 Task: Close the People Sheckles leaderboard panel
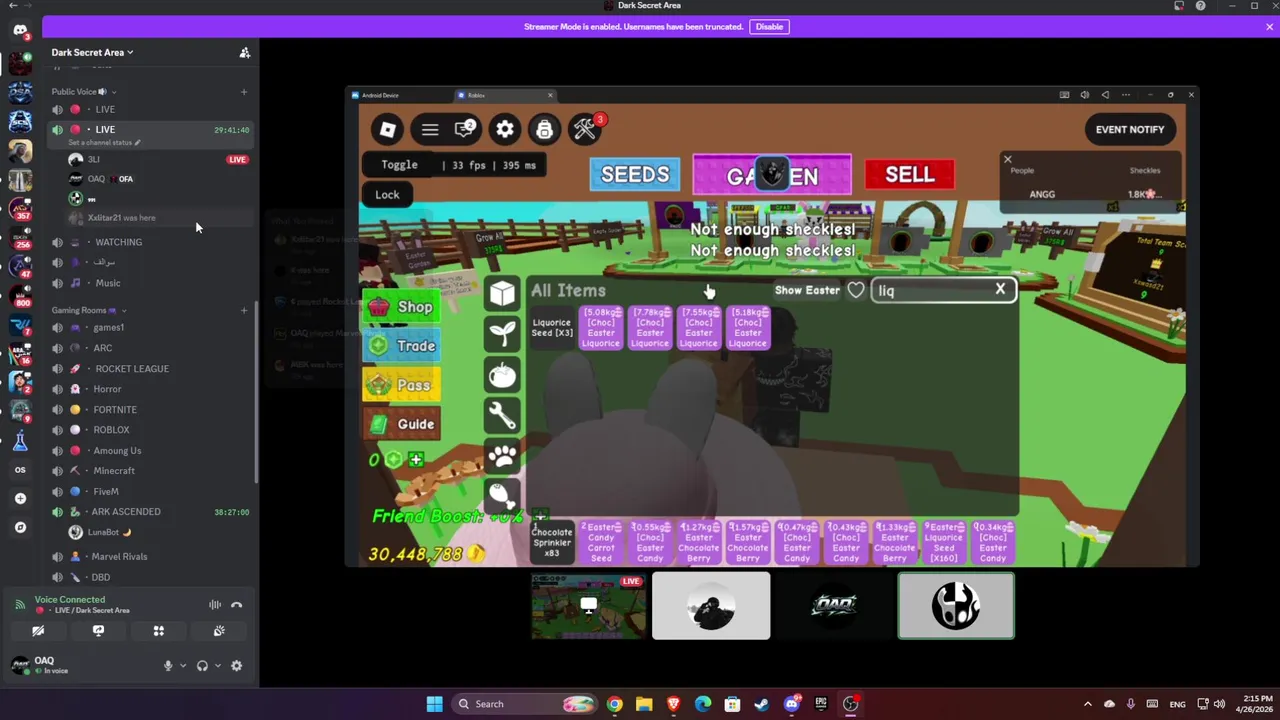[1007, 159]
